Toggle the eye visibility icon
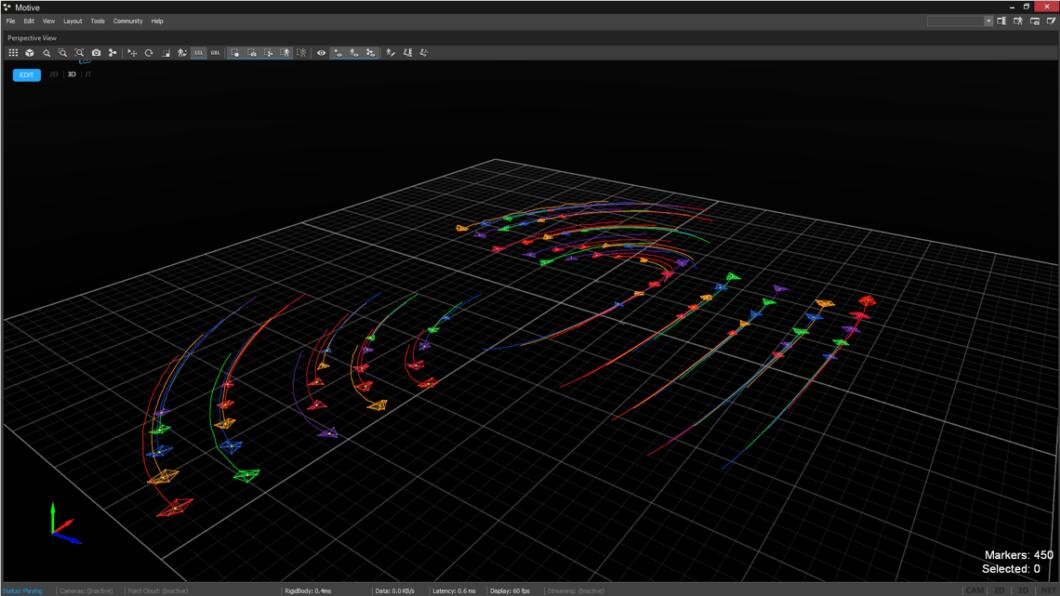The image size is (1060, 596). tap(321, 53)
